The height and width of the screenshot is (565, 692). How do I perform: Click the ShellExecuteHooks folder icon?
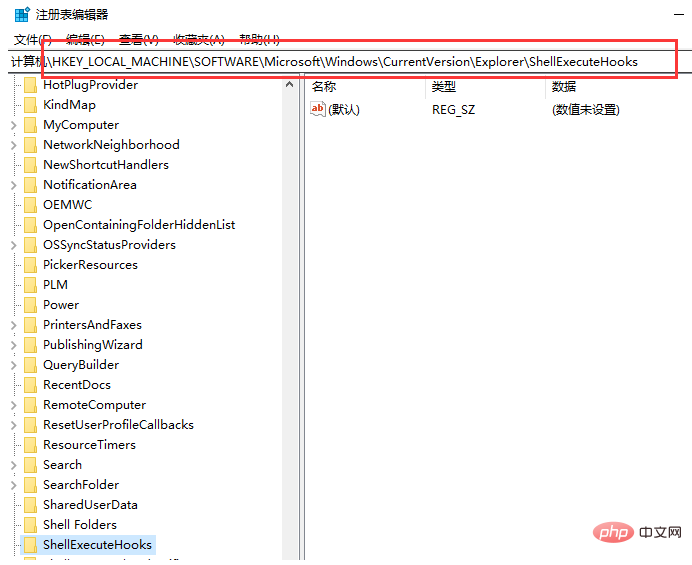pos(30,545)
